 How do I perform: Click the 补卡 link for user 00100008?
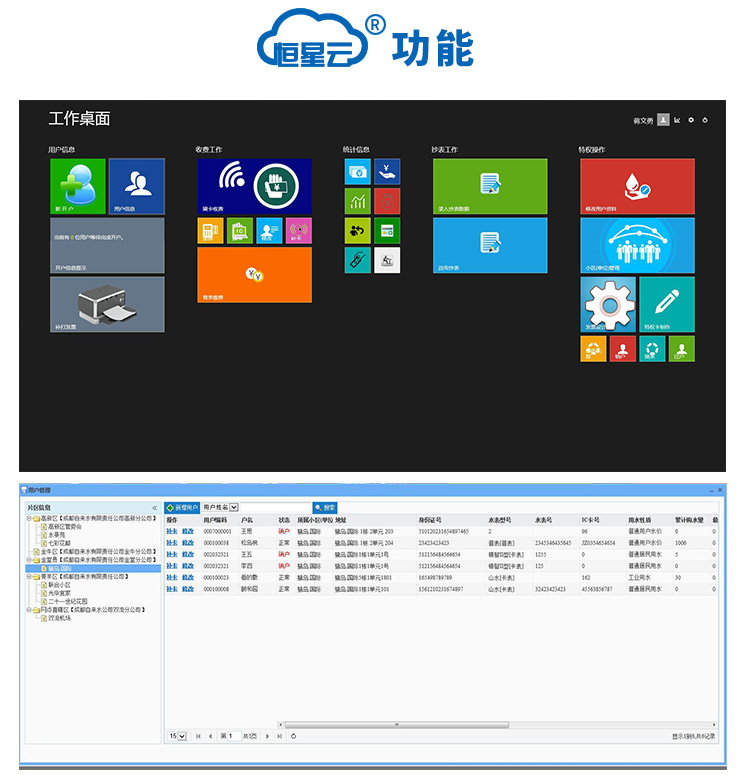tap(172, 589)
